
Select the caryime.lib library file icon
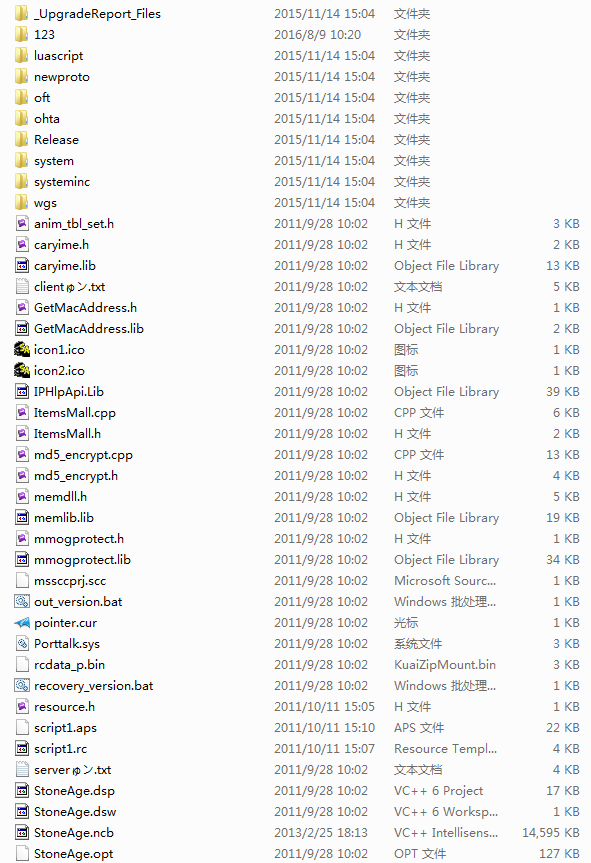[21, 266]
